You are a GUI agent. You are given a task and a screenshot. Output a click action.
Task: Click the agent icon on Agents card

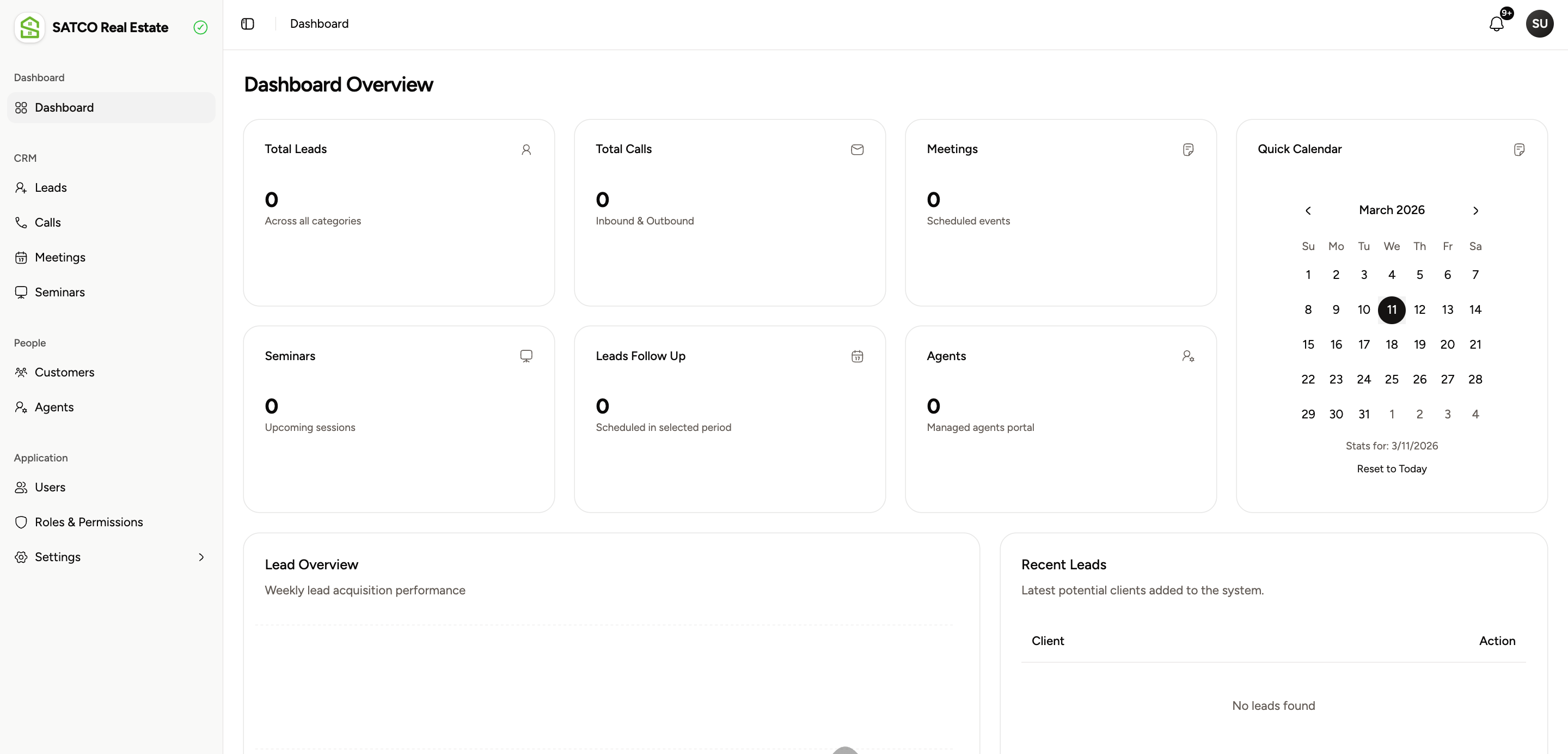(1188, 356)
